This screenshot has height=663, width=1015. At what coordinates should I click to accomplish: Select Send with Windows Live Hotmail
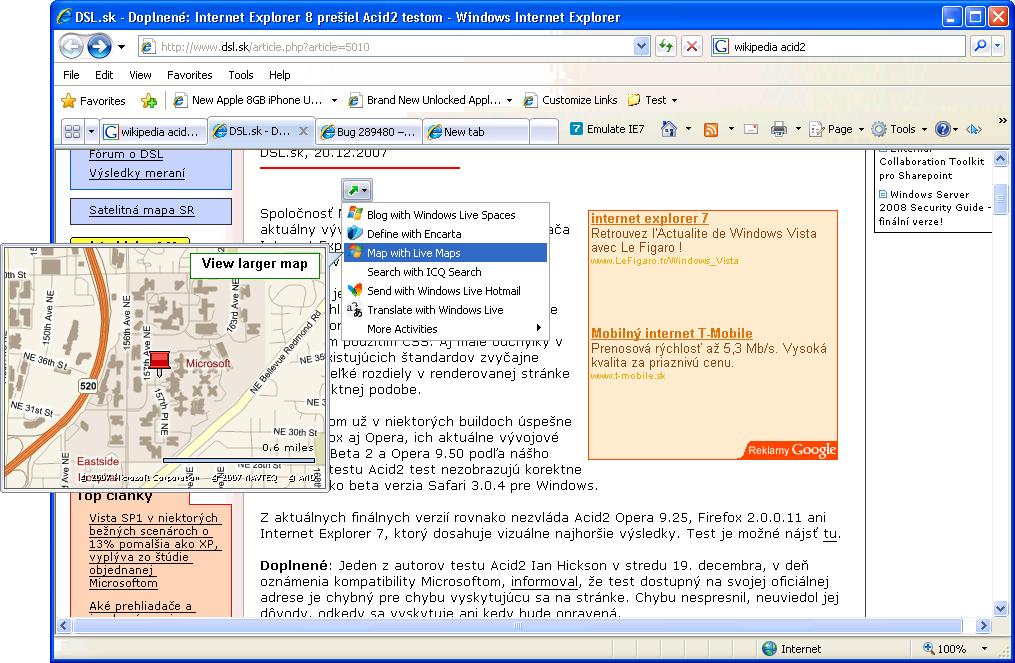point(445,291)
